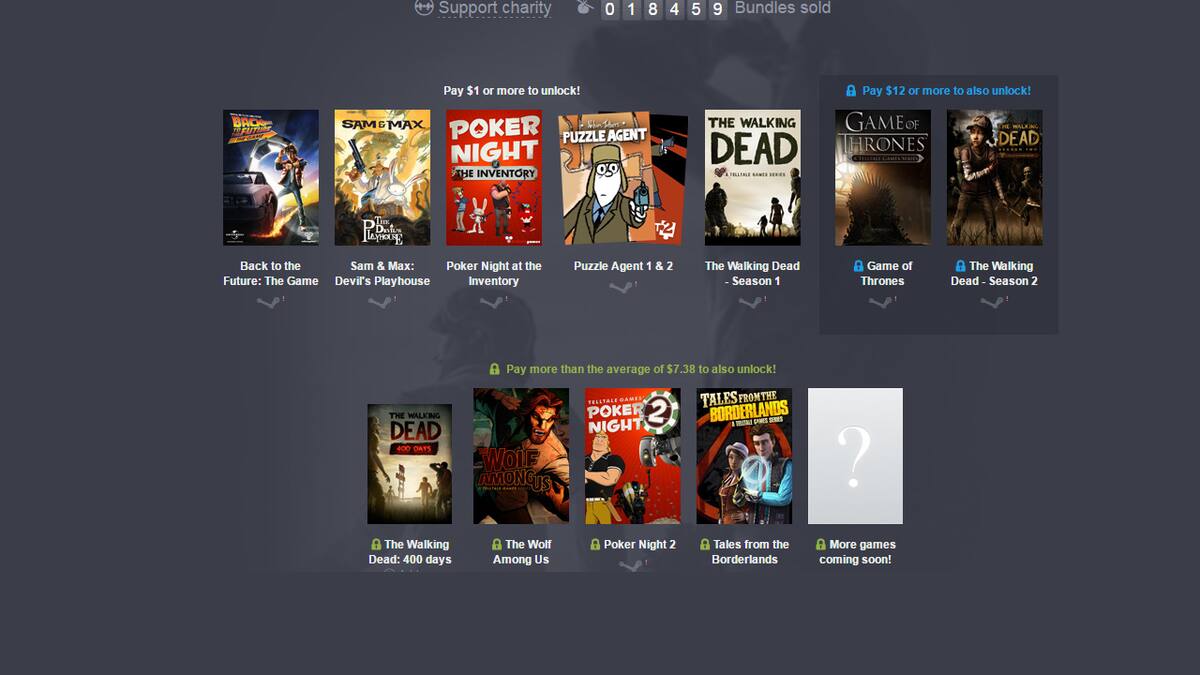Image resolution: width=1200 pixels, height=675 pixels.
Task: Click The Wolf Among Us title text
Action: [521, 552]
